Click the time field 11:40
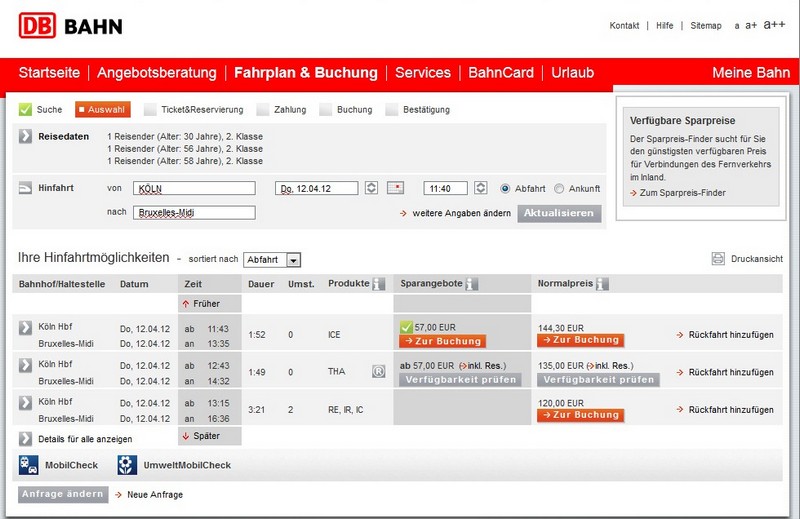Image resolution: width=800 pixels, height=519 pixels. tap(445, 188)
